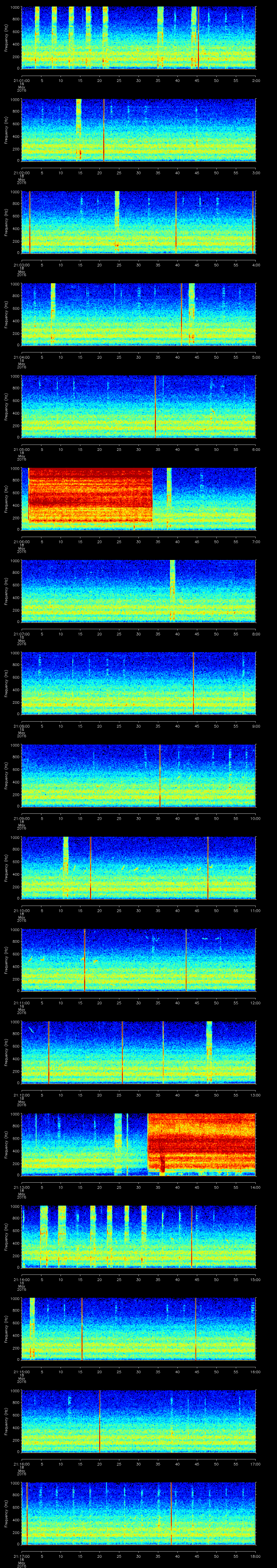This screenshot has width=277, height=1568.
Task: Click the 21:16:00 start time label
Action: [21, 1465]
